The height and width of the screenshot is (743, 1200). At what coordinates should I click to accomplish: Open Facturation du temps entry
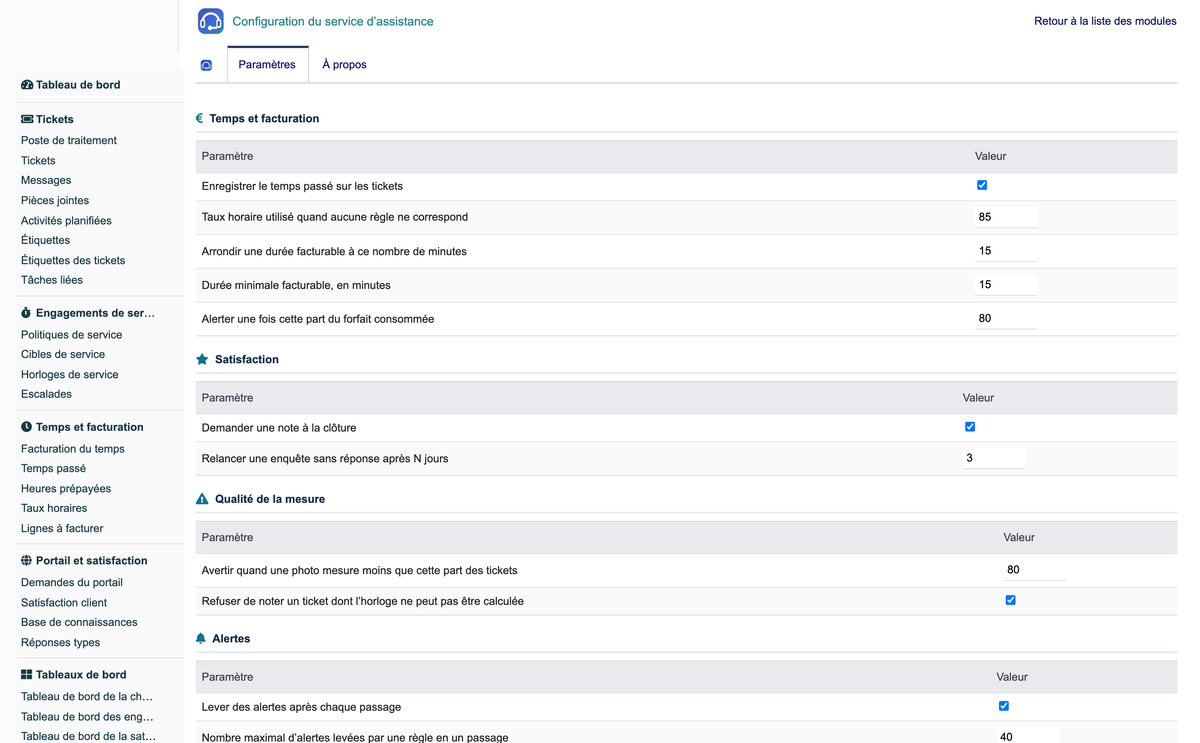tap(73, 449)
